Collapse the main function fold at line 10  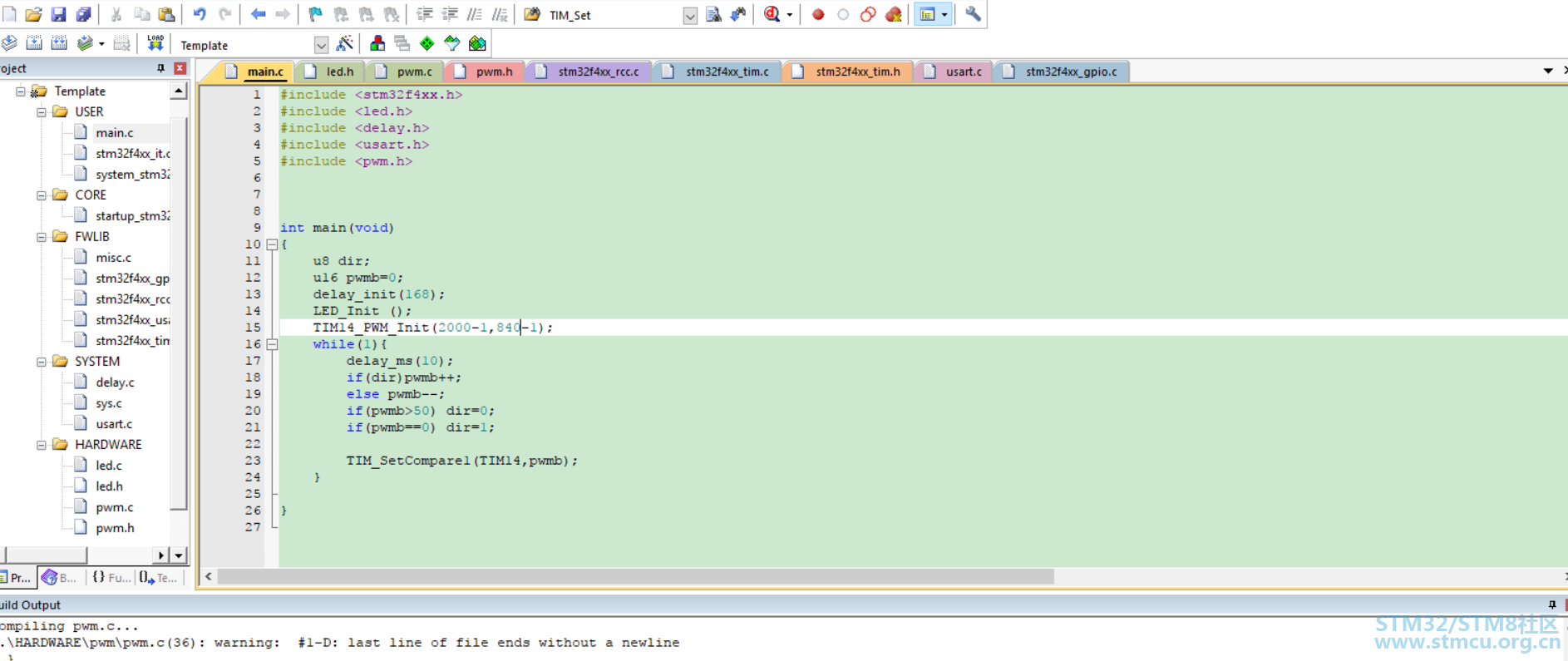click(x=272, y=244)
